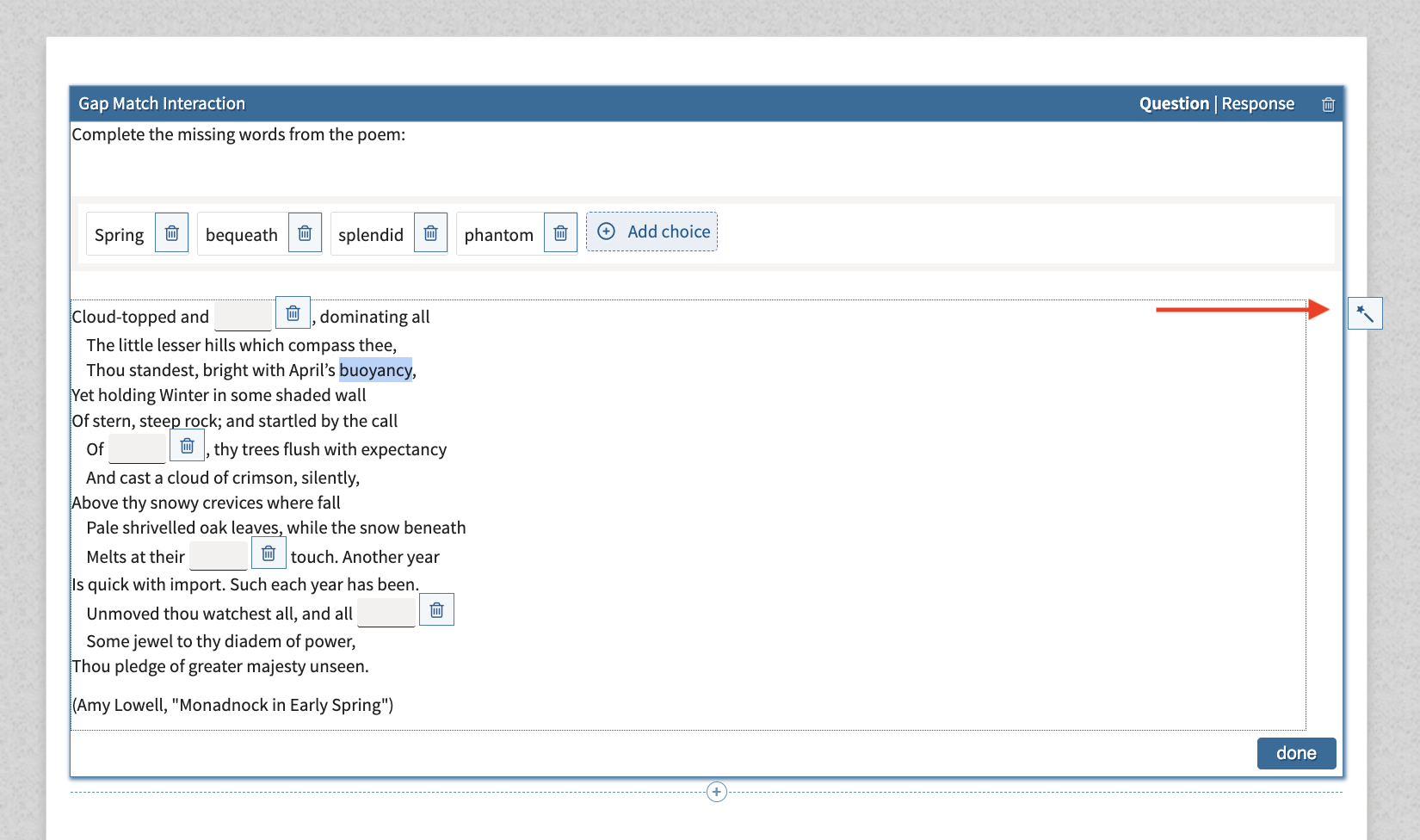Click the text 'touch. Another year'

[365, 557]
